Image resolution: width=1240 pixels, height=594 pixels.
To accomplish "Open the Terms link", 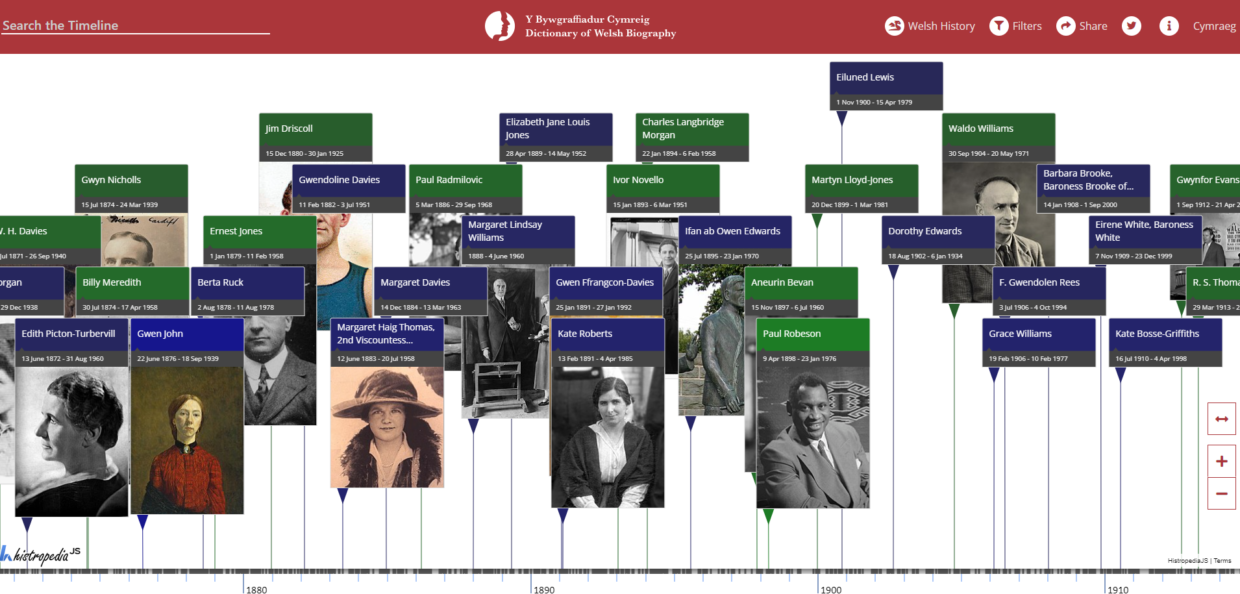I will [x=1223, y=561].
